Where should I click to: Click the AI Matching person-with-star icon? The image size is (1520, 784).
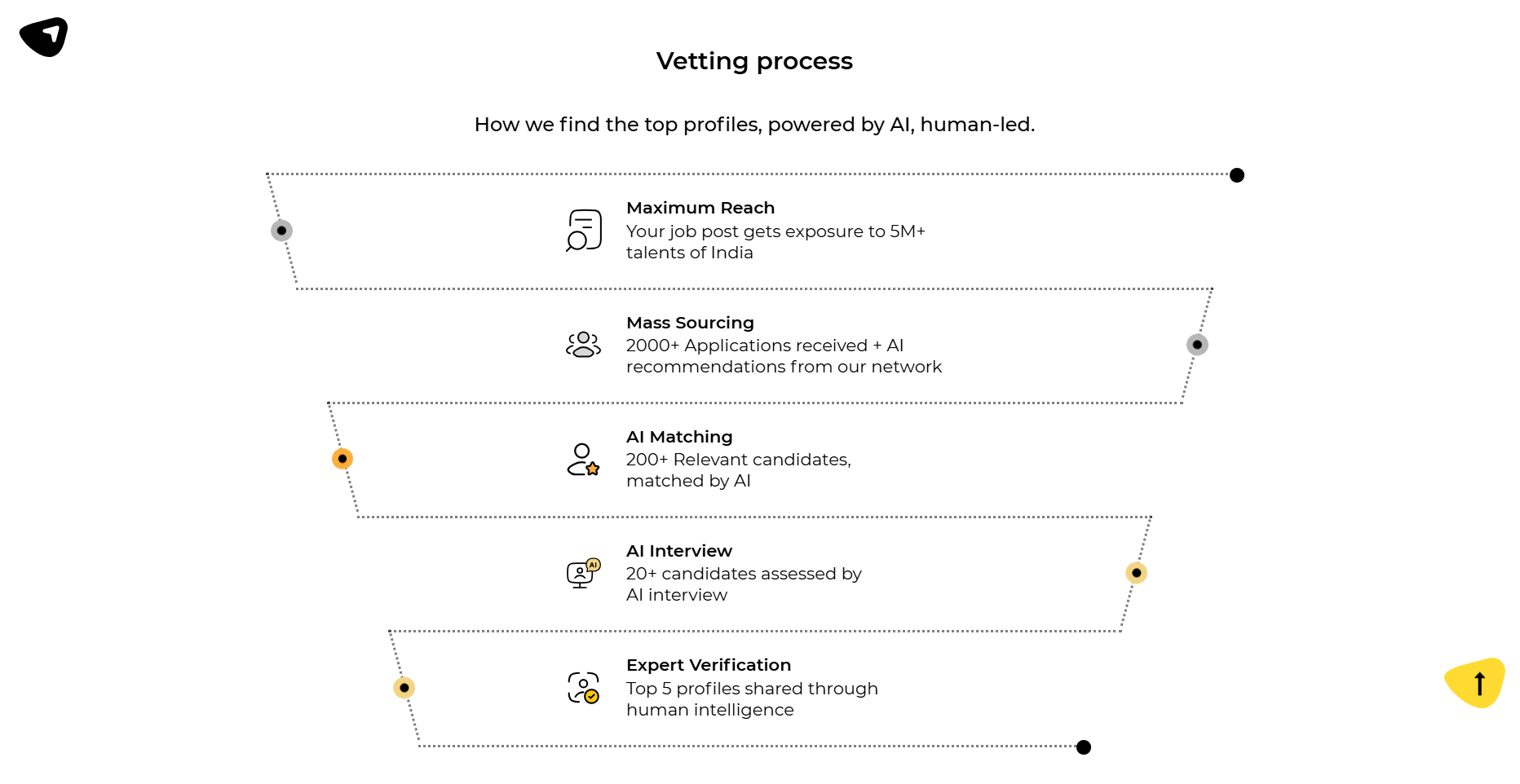pos(581,460)
